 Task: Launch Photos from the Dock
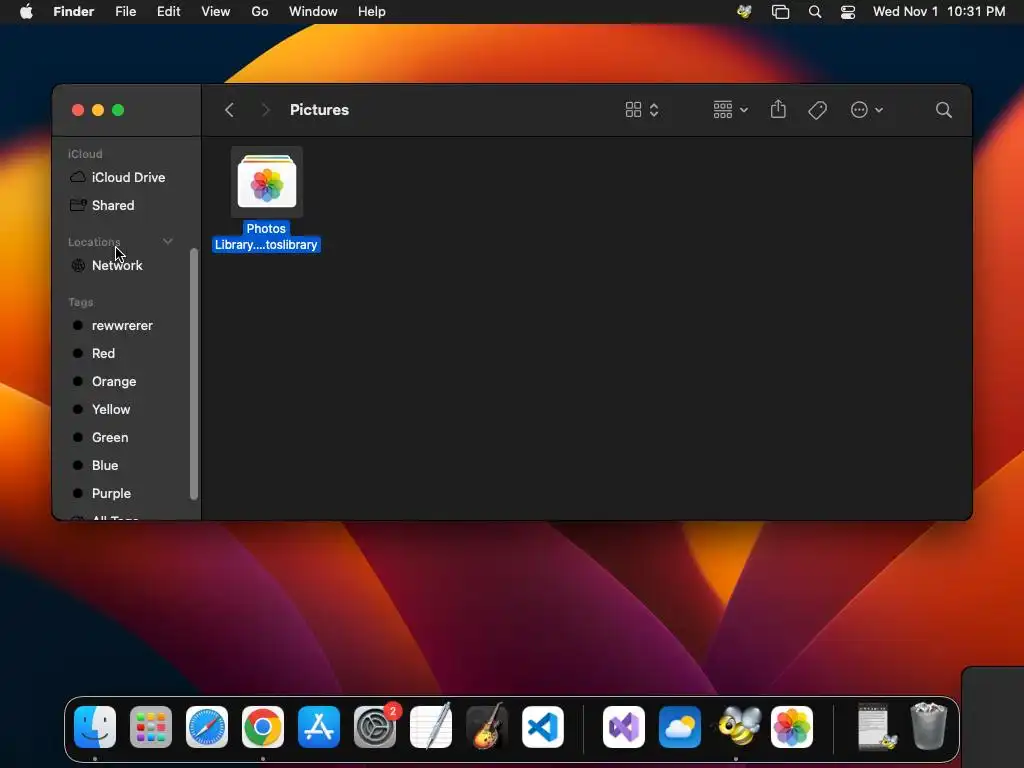[x=792, y=727]
